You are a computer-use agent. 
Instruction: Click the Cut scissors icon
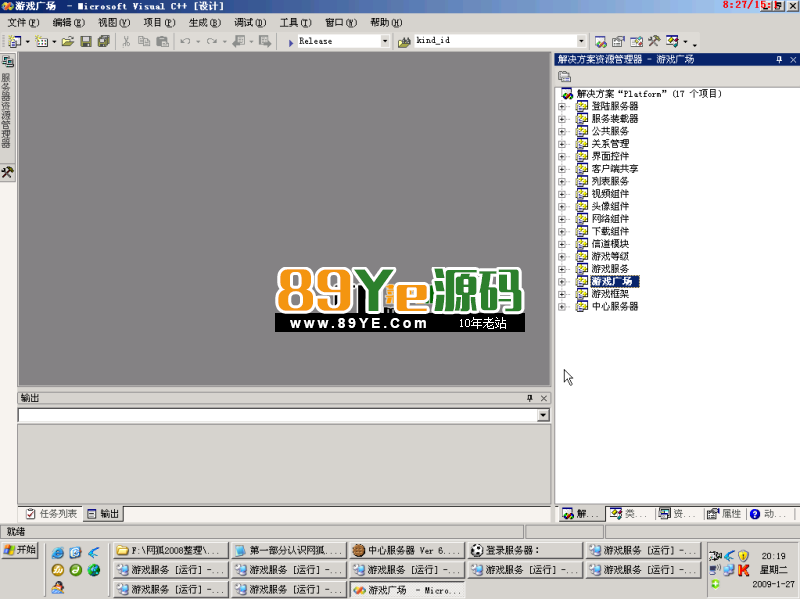pyautogui.click(x=126, y=41)
